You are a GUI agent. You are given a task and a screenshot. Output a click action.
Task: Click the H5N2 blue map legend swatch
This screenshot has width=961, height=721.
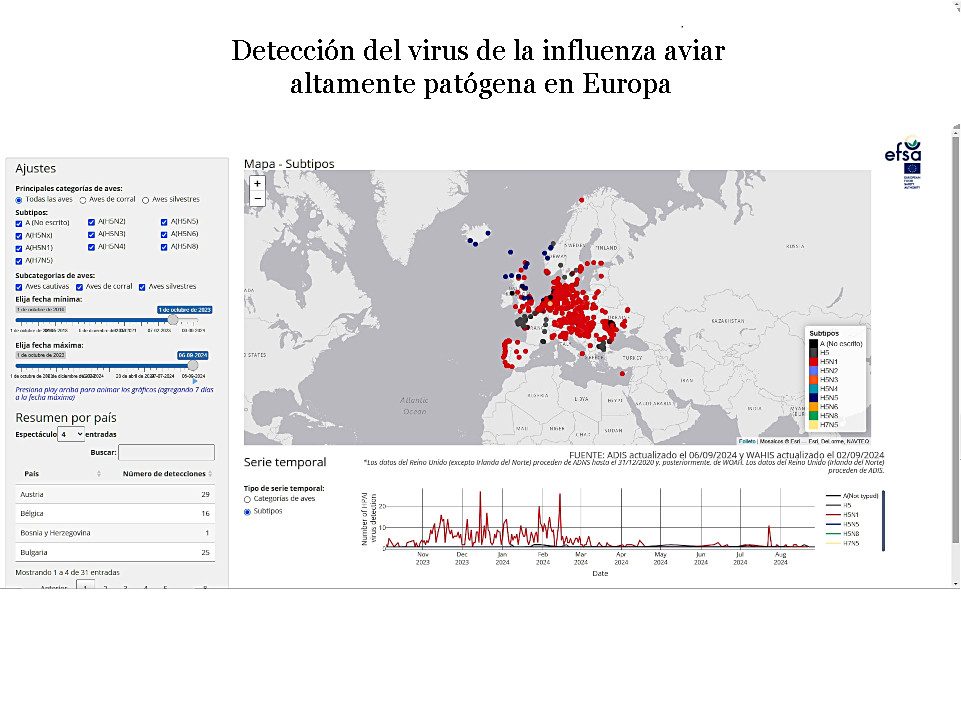pos(813,371)
